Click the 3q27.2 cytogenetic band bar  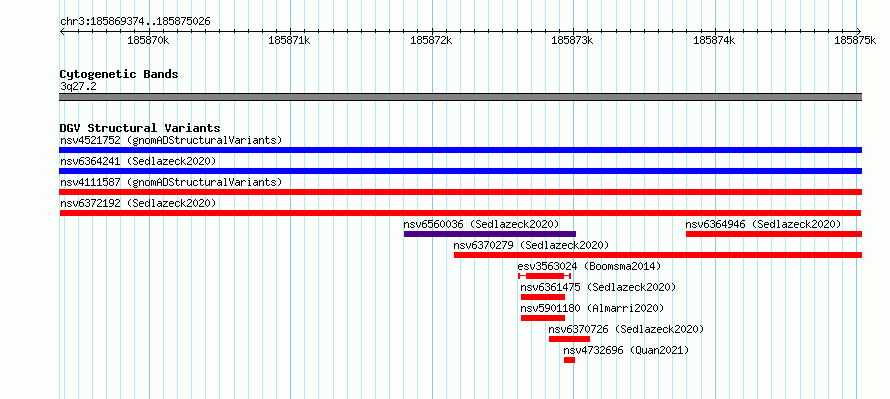tap(460, 97)
